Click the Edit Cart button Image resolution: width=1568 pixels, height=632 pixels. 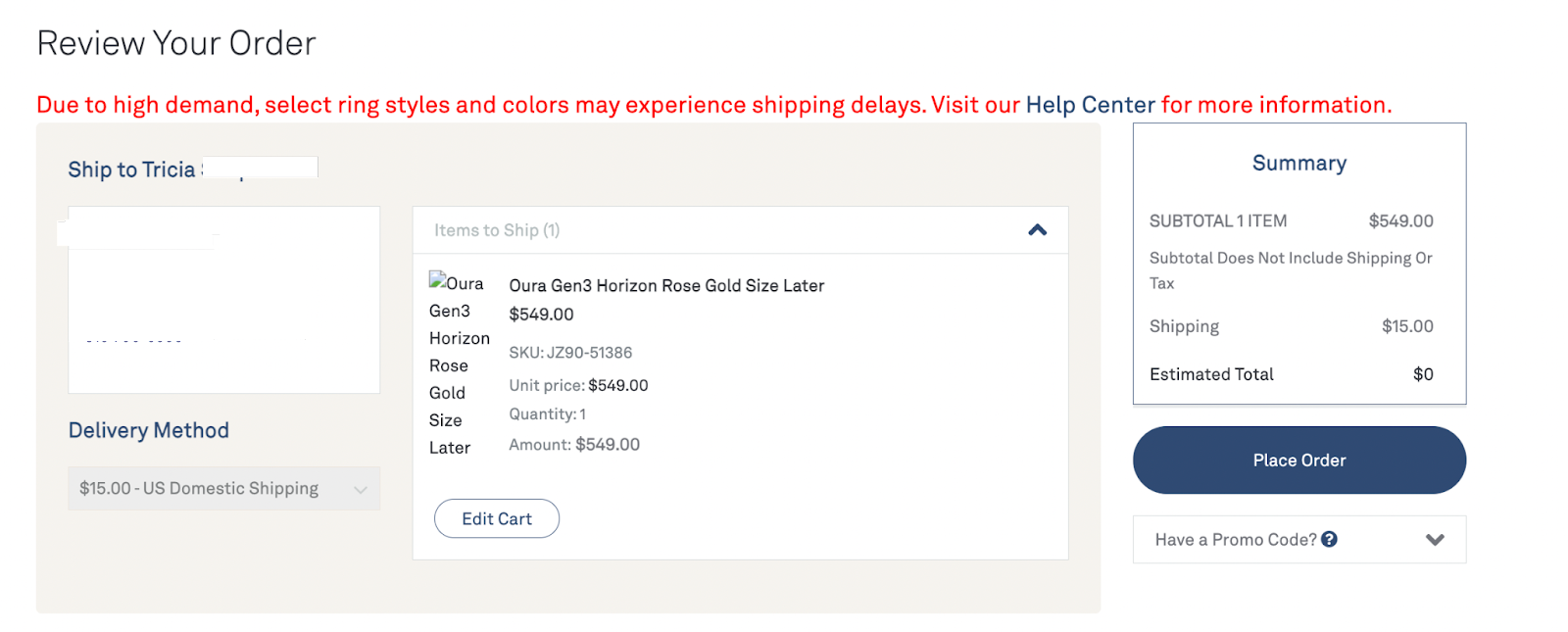[x=497, y=518]
